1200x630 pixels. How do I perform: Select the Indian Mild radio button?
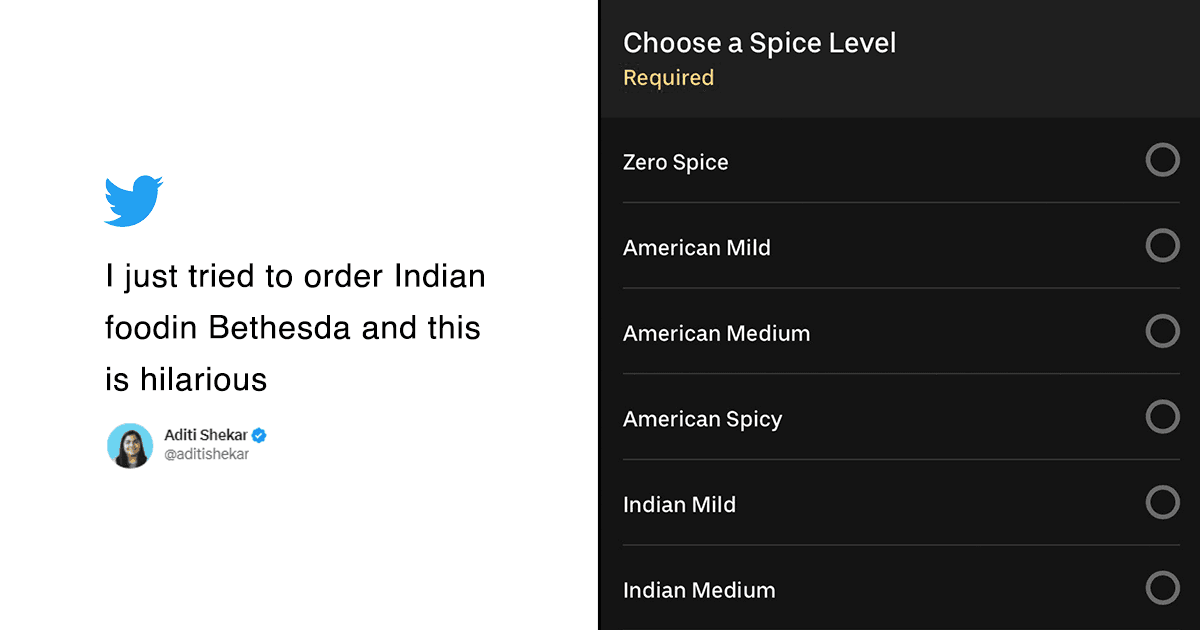coord(1163,503)
